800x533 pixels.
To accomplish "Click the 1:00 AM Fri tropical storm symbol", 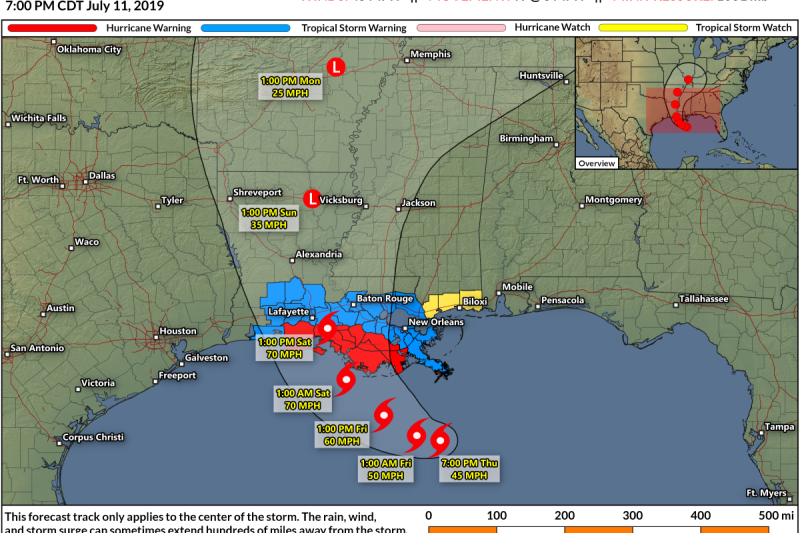I will click(417, 435).
